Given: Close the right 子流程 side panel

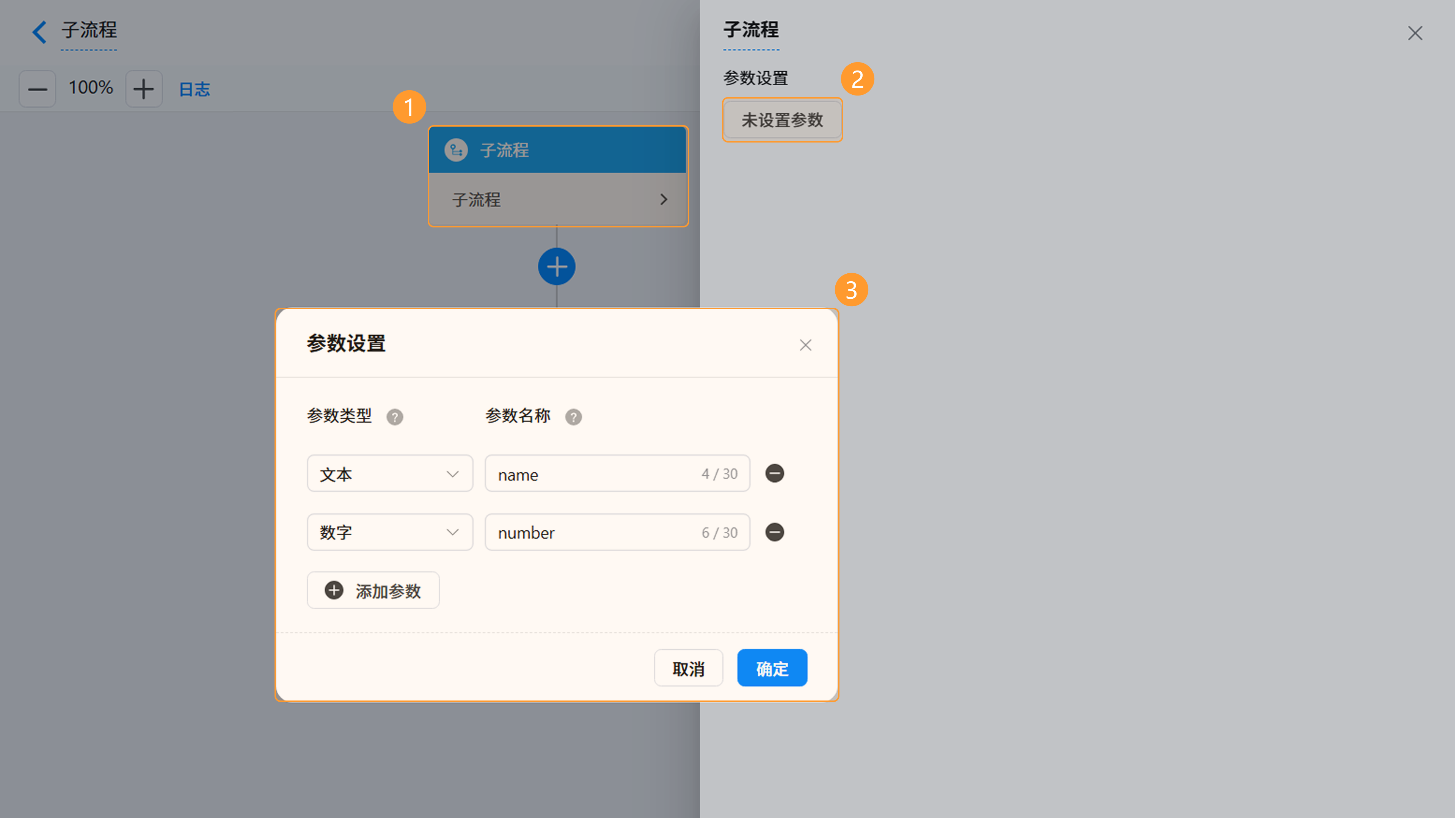Looking at the screenshot, I should pos(1415,33).
